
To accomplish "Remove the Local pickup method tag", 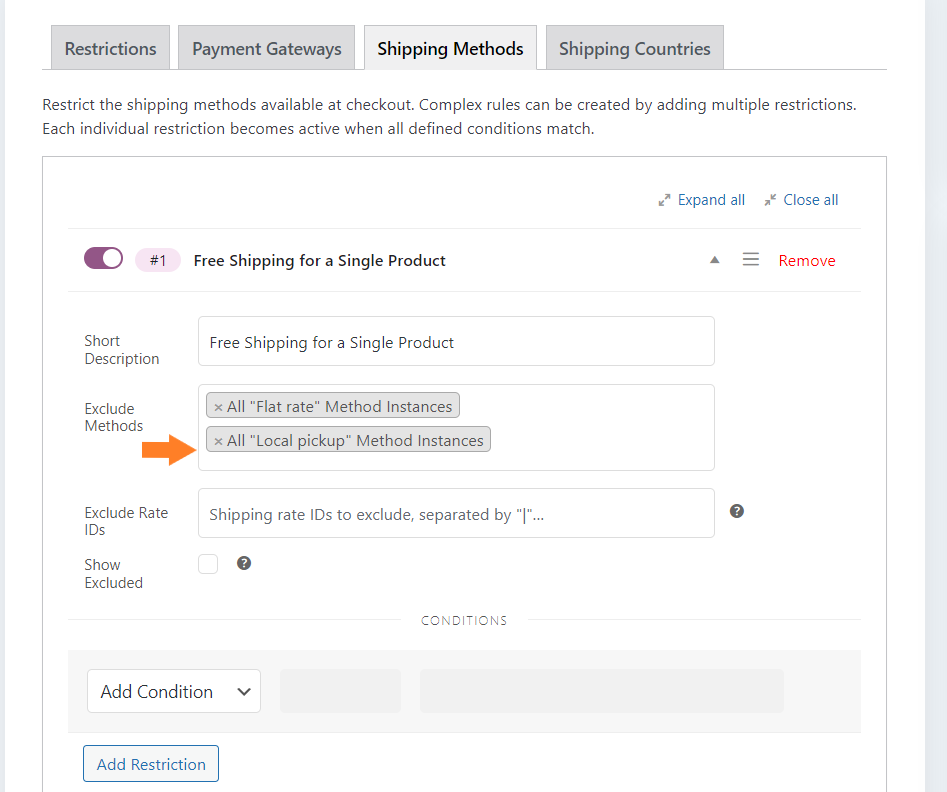I will click(x=219, y=442).
